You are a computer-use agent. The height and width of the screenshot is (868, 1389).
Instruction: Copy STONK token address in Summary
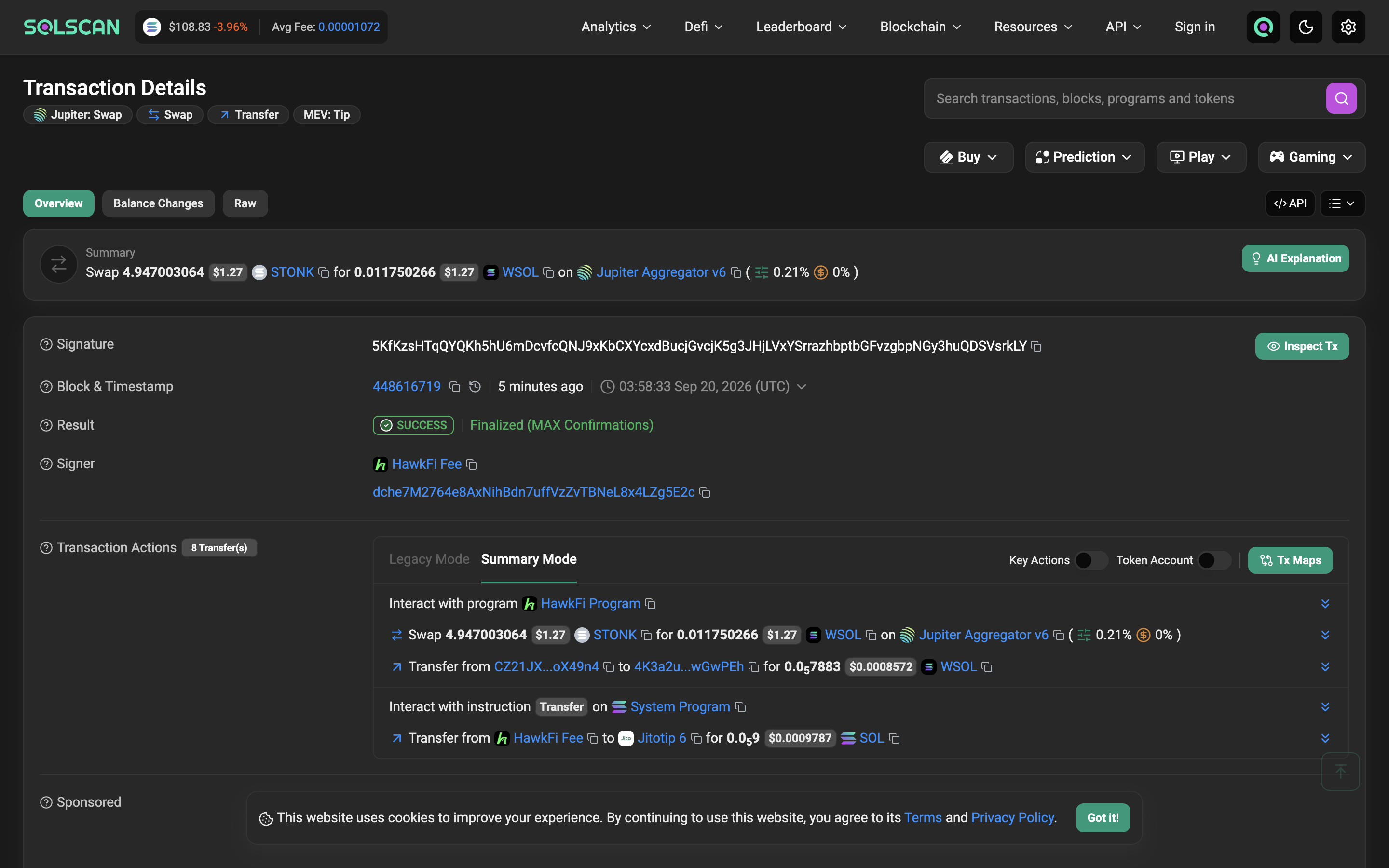(x=324, y=272)
